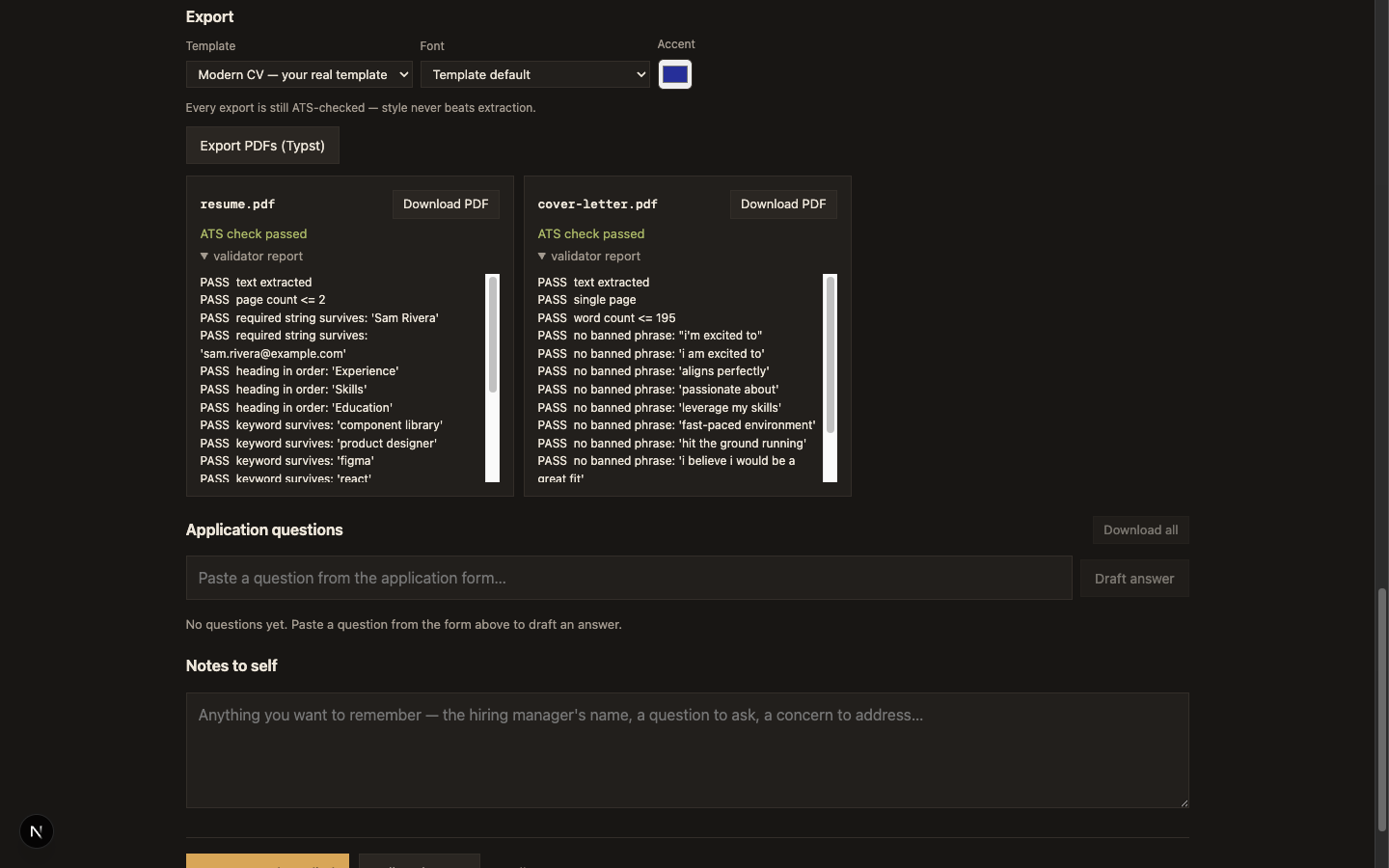Click 'No questions yet' helper text

pyautogui.click(x=403, y=625)
